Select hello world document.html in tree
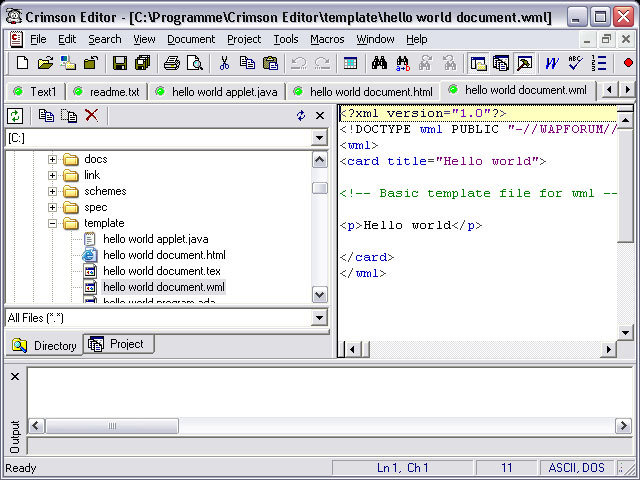This screenshot has height=480, width=640. (x=164, y=255)
